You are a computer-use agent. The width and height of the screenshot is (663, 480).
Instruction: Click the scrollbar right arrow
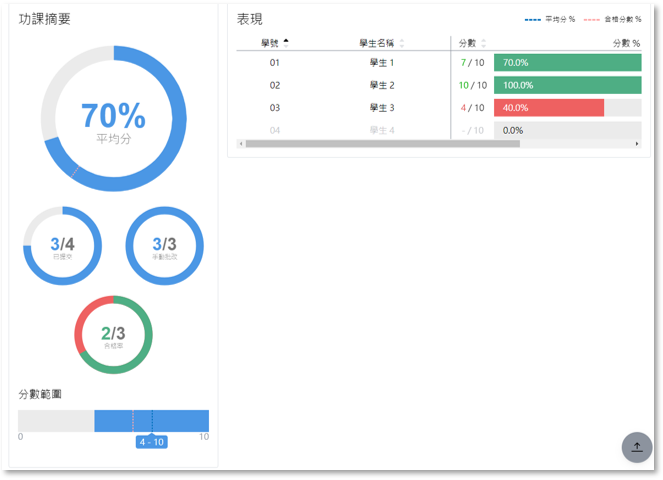pos(636,144)
